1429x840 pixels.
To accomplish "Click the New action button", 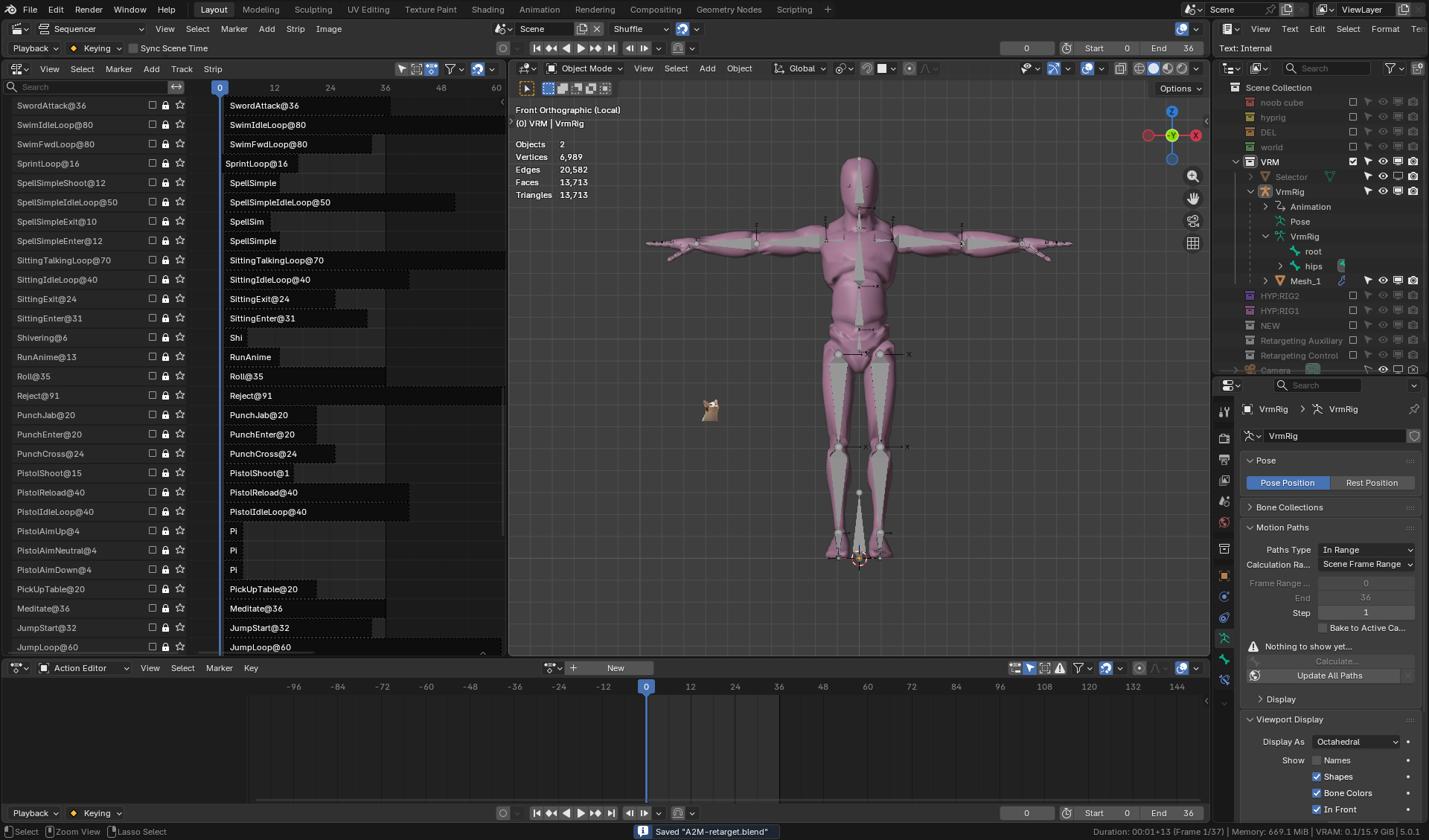I will [616, 668].
